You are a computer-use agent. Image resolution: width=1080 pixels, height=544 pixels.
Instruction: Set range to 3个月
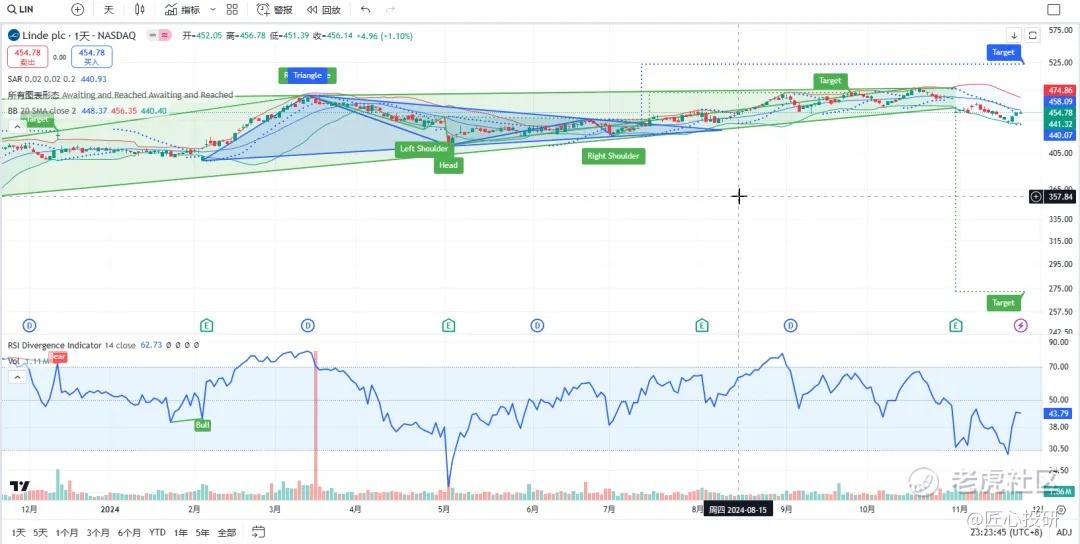coord(98,532)
